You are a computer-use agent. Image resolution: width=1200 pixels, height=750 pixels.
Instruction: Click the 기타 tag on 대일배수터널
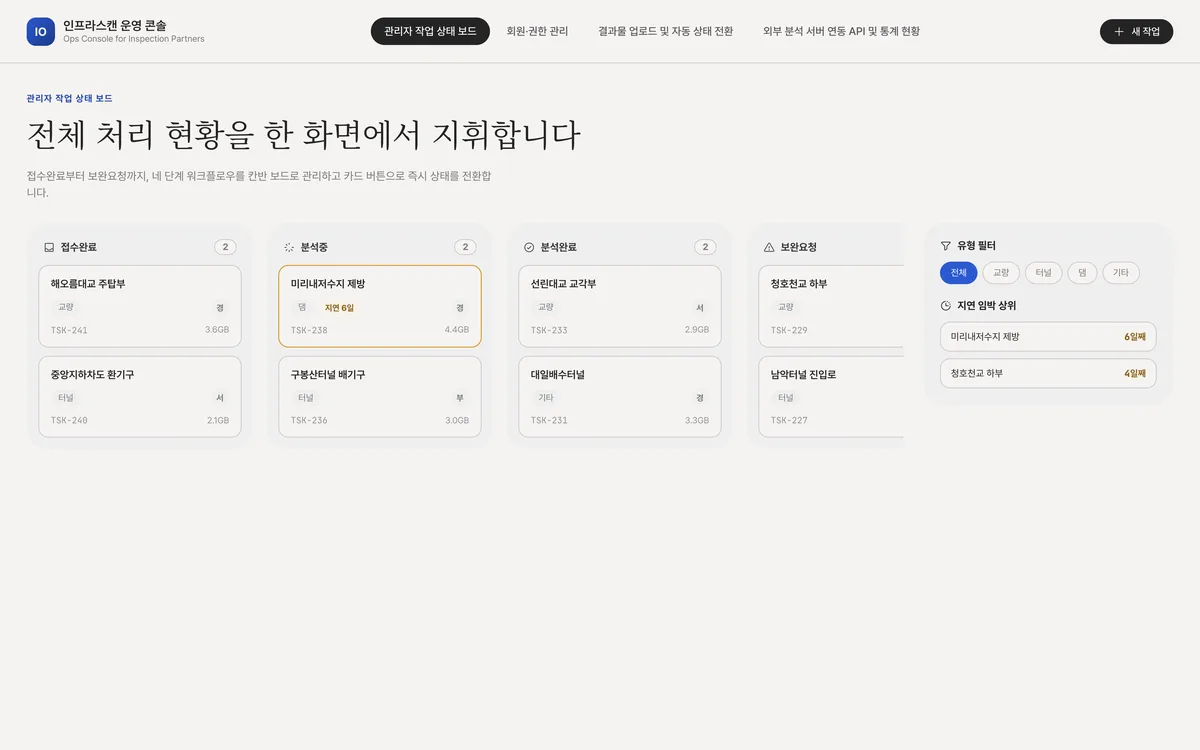point(546,397)
